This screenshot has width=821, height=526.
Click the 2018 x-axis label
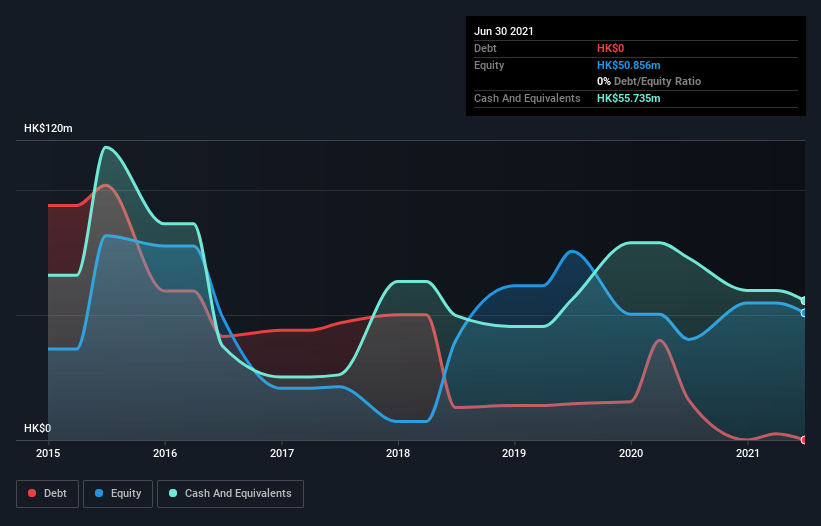click(398, 453)
